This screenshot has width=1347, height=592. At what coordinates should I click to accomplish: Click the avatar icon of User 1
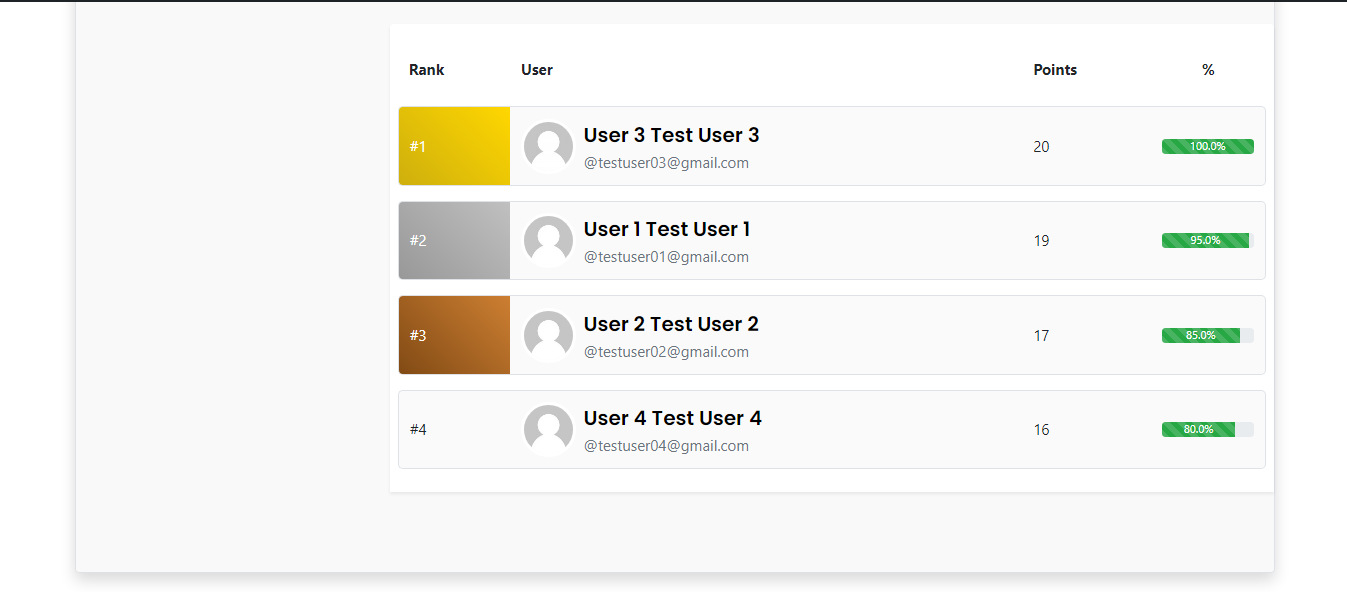coord(548,241)
